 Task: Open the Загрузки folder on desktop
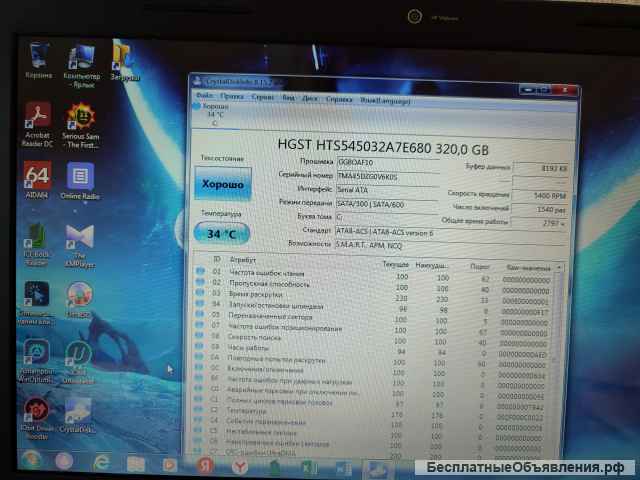[125, 61]
